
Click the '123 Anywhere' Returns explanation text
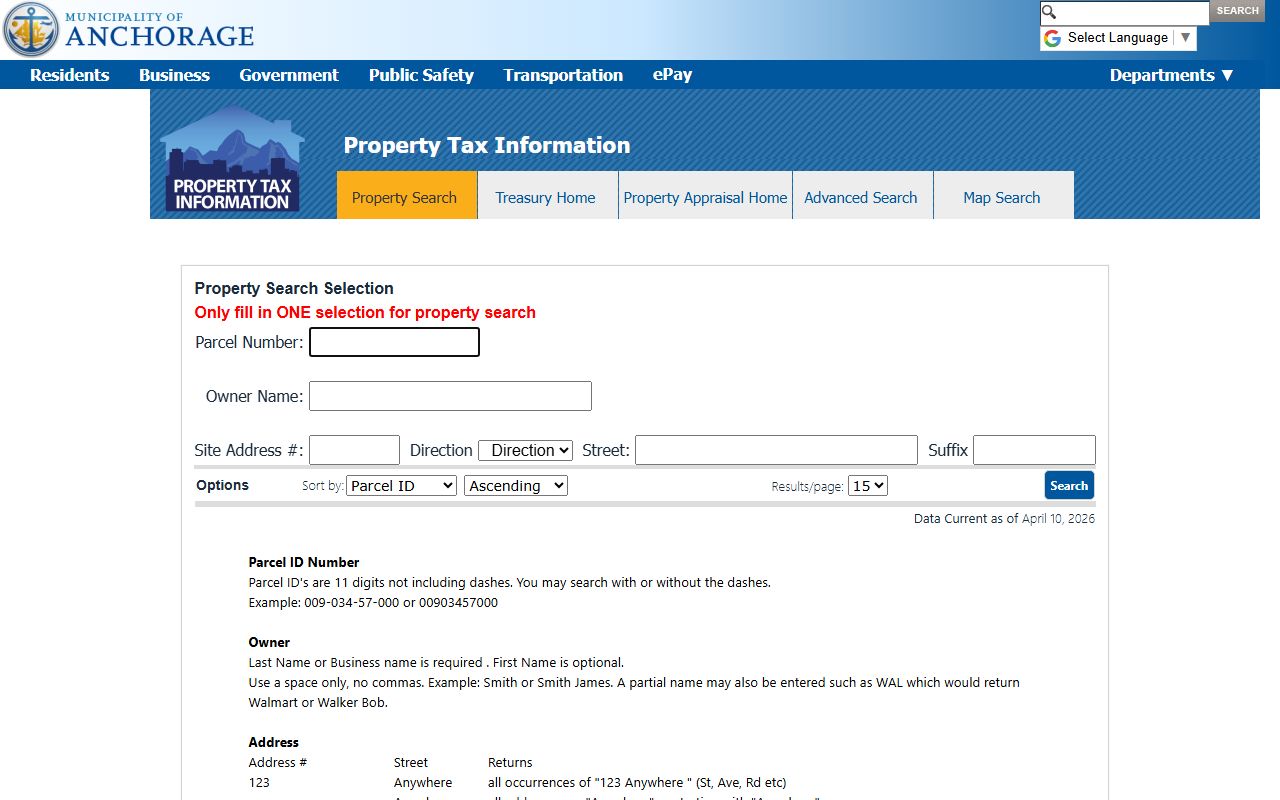[637, 782]
